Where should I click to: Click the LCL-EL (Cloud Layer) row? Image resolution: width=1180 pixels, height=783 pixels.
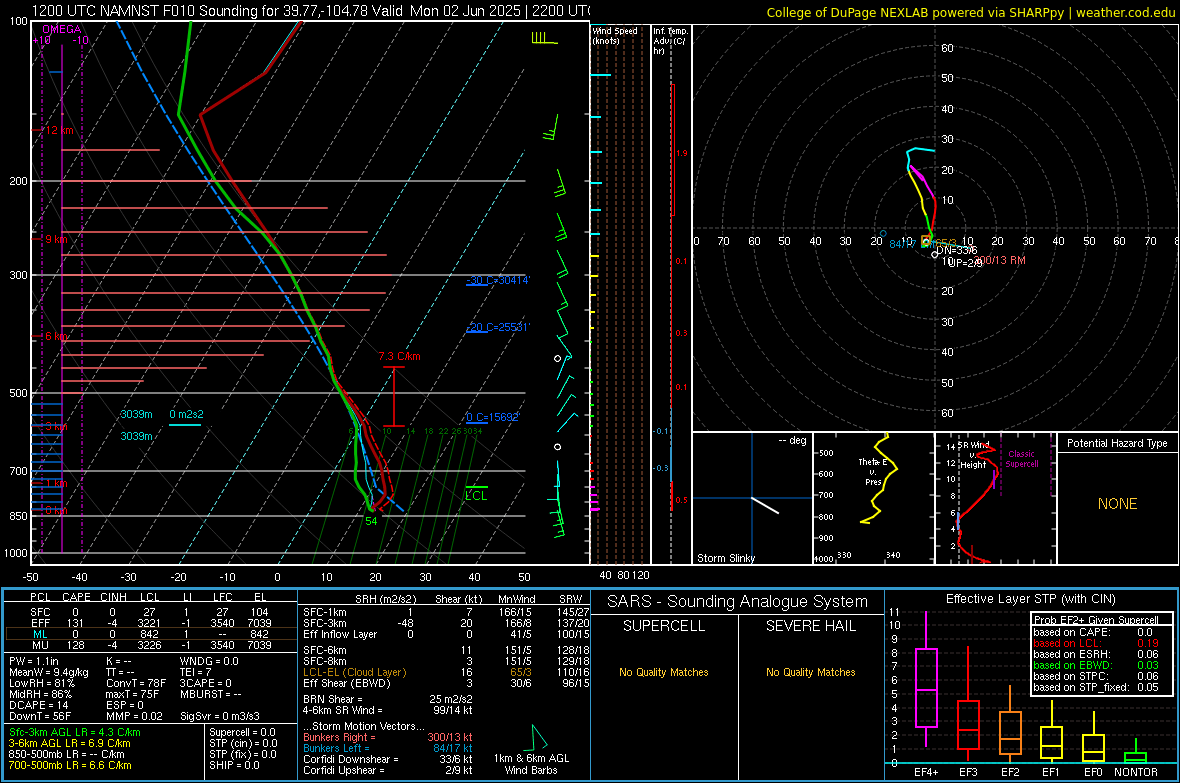[445, 672]
